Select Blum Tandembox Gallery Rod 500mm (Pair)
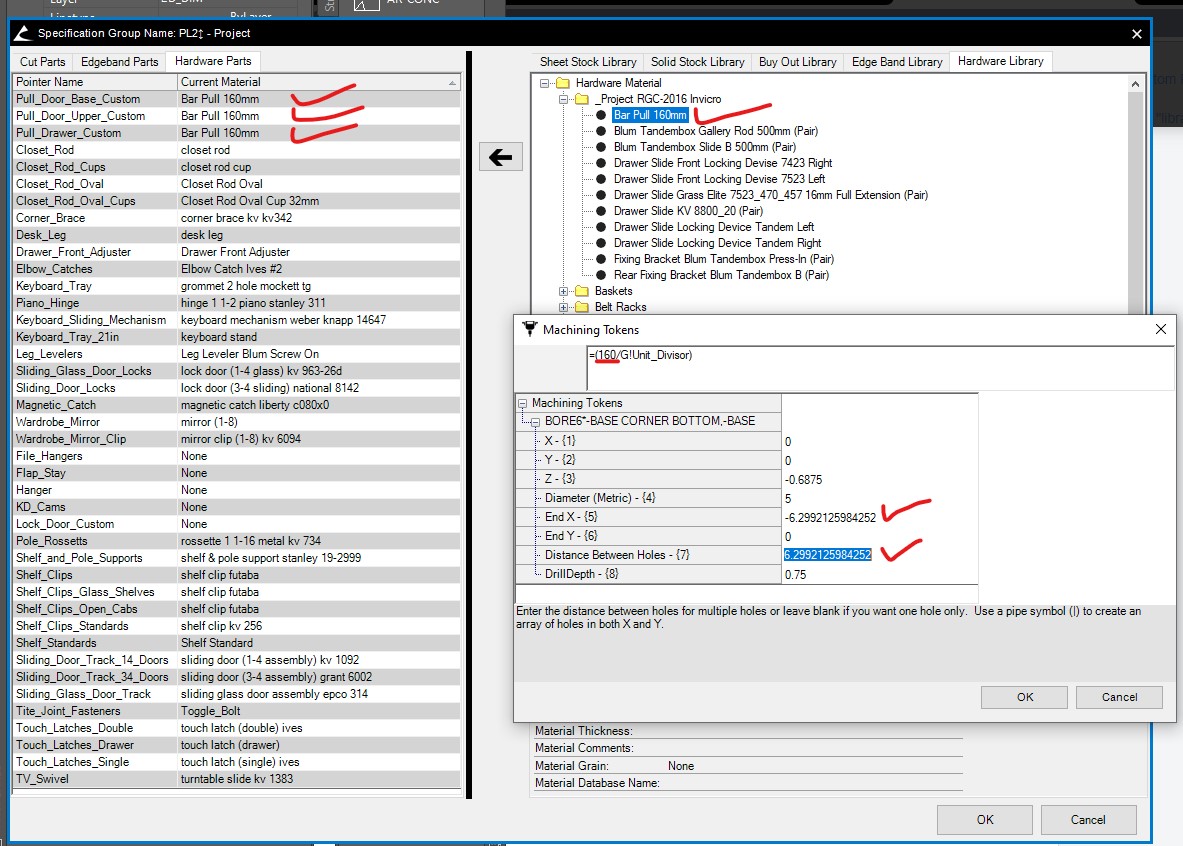Viewport: 1183px width, 846px height. coord(715,131)
